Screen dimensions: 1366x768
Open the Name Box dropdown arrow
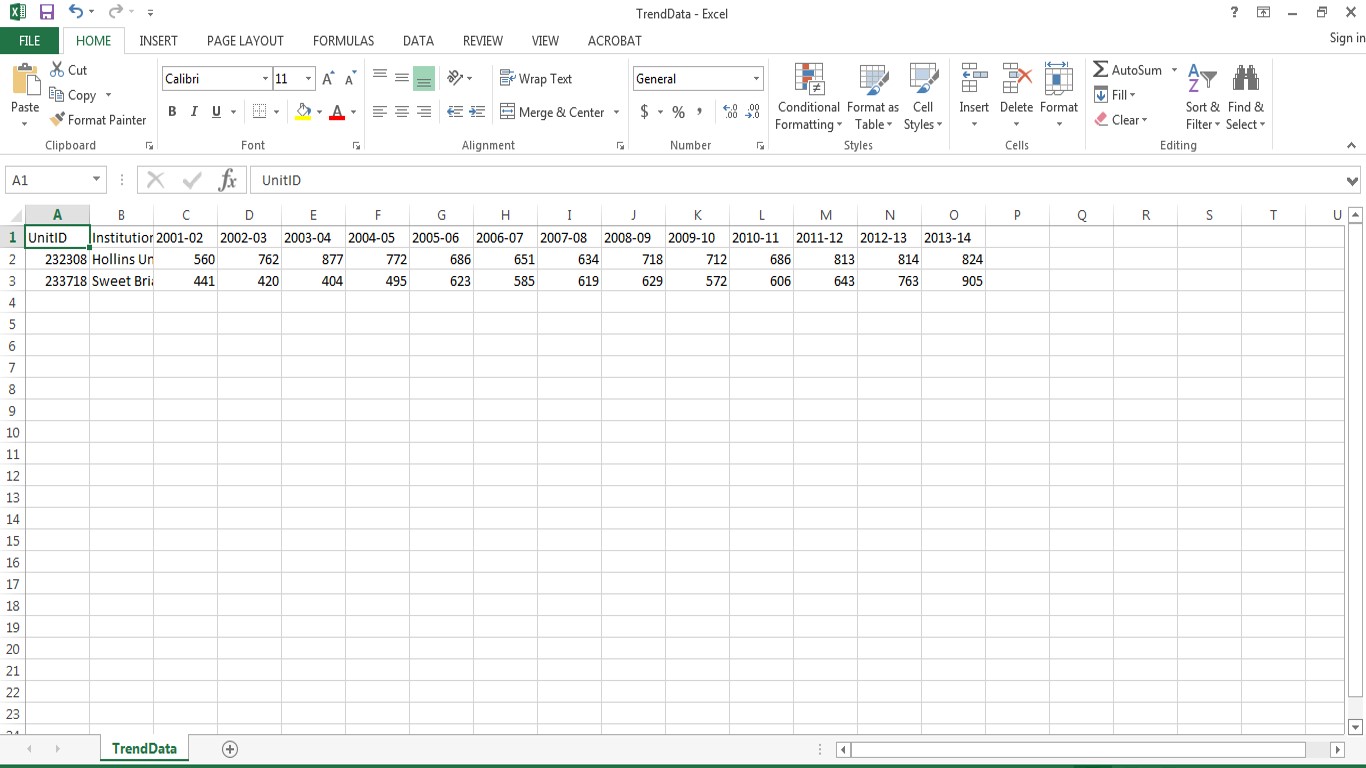click(96, 180)
